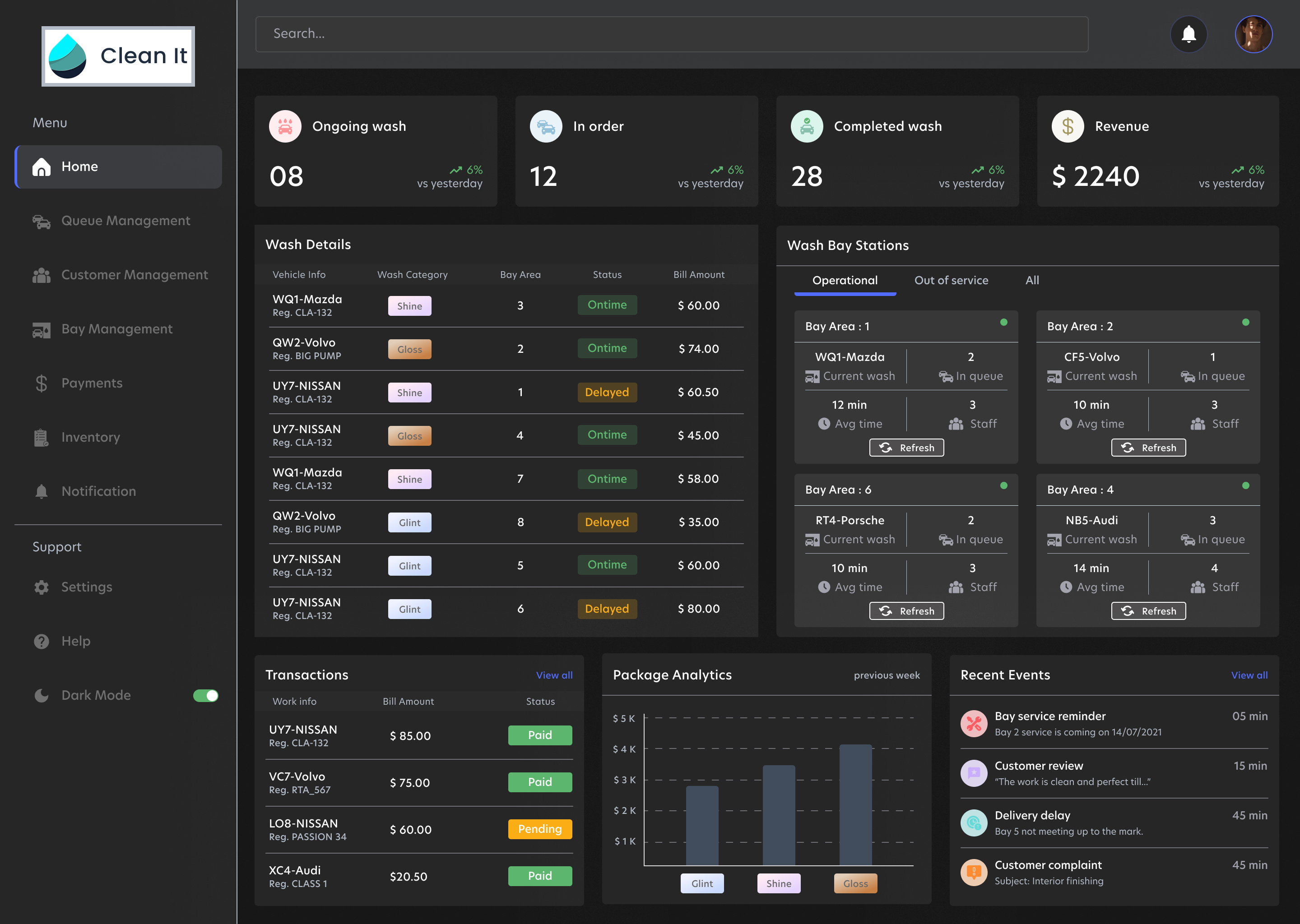This screenshot has width=1300, height=924.
Task: Click the Pending status of LO8-NISSAN
Action: [539, 829]
